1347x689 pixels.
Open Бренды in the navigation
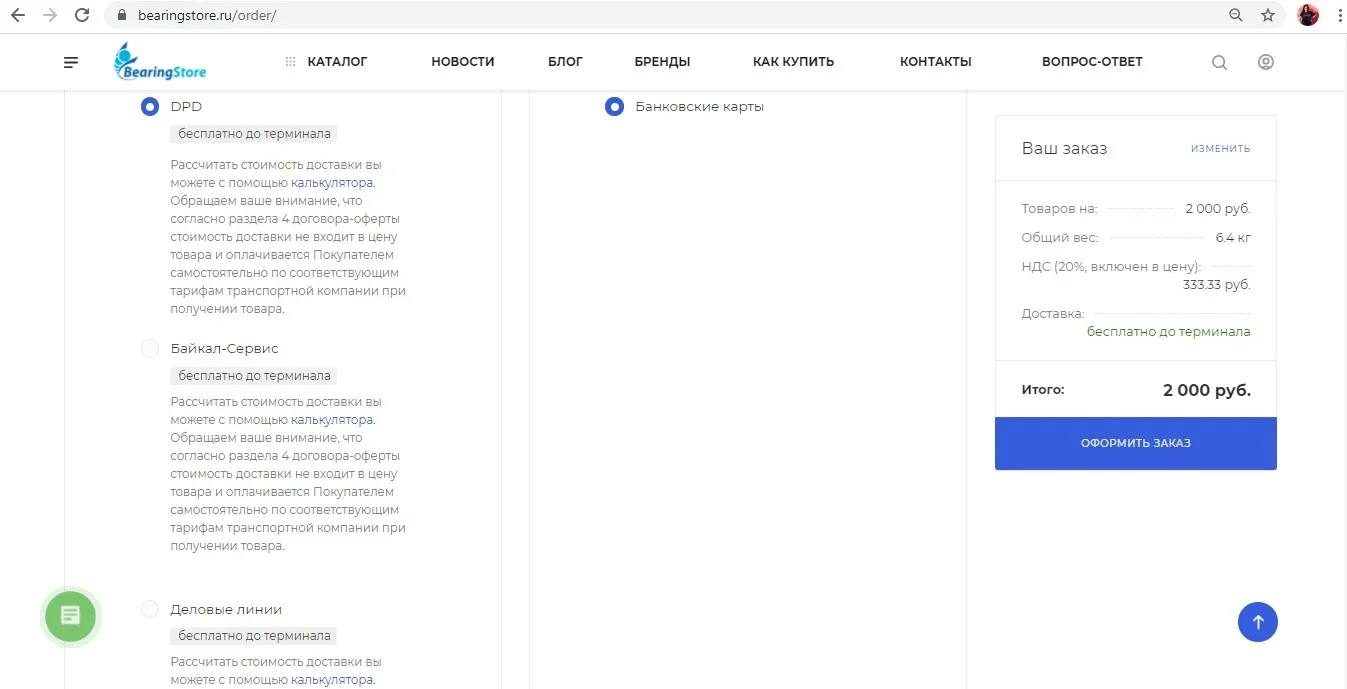click(x=662, y=62)
